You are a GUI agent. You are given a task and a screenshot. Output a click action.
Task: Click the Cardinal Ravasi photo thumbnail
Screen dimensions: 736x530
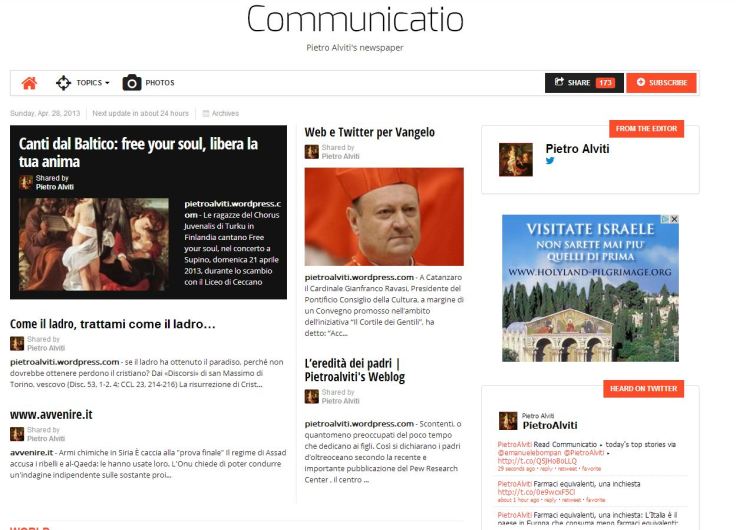[384, 217]
